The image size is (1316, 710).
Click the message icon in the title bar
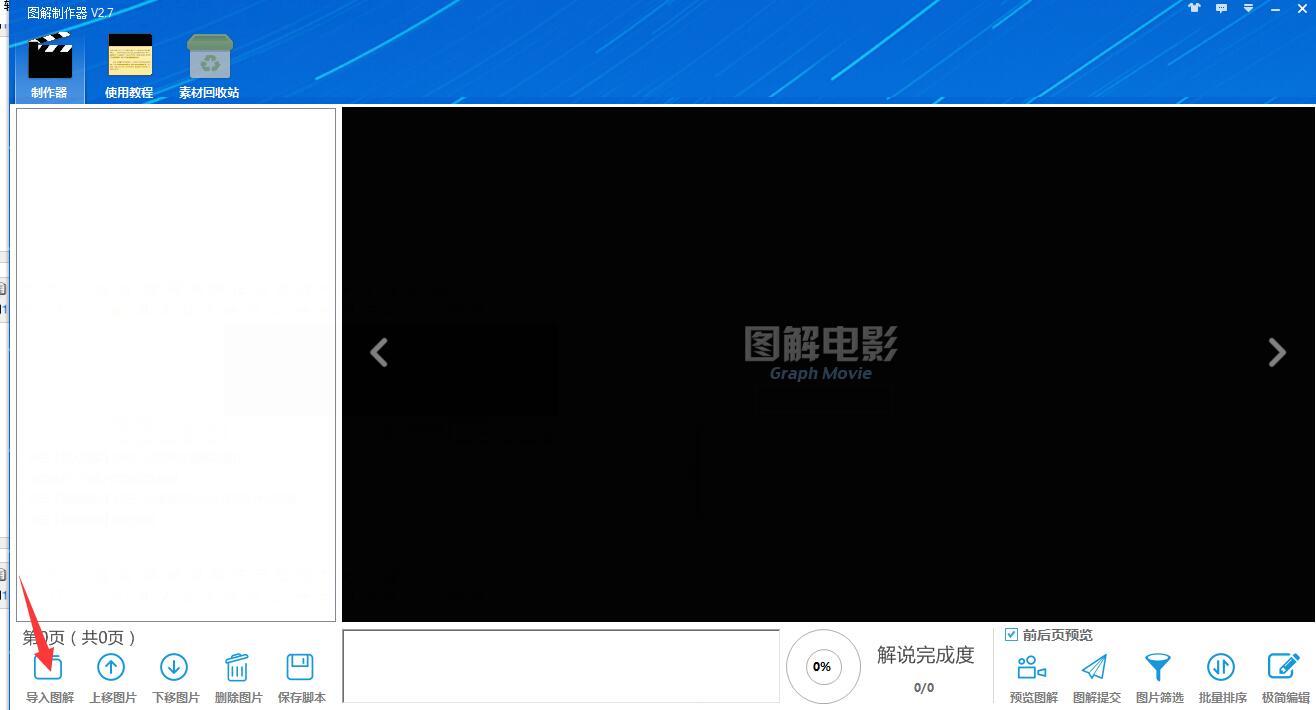pos(1221,8)
